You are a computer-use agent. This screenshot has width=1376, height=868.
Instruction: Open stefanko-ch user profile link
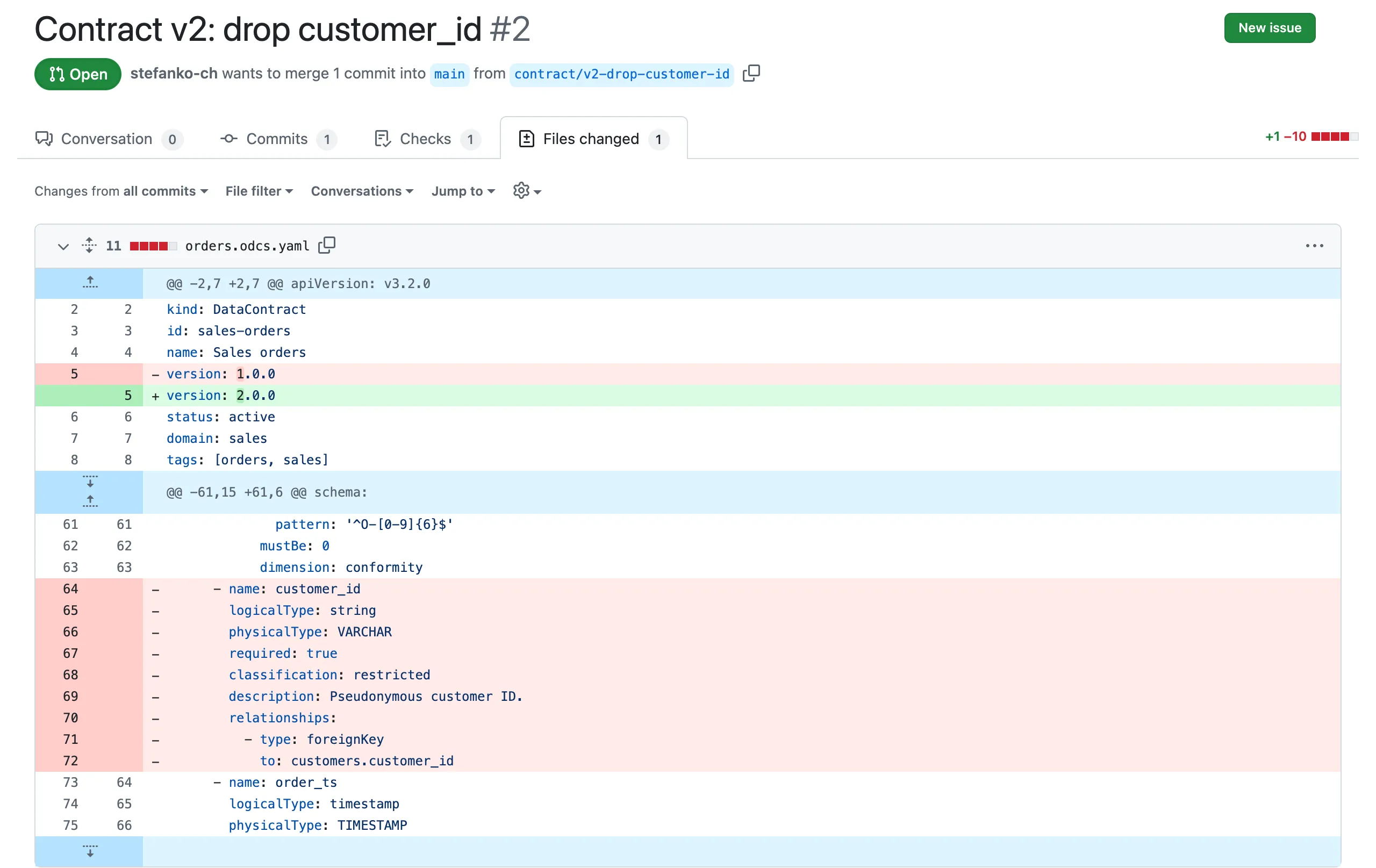click(174, 73)
